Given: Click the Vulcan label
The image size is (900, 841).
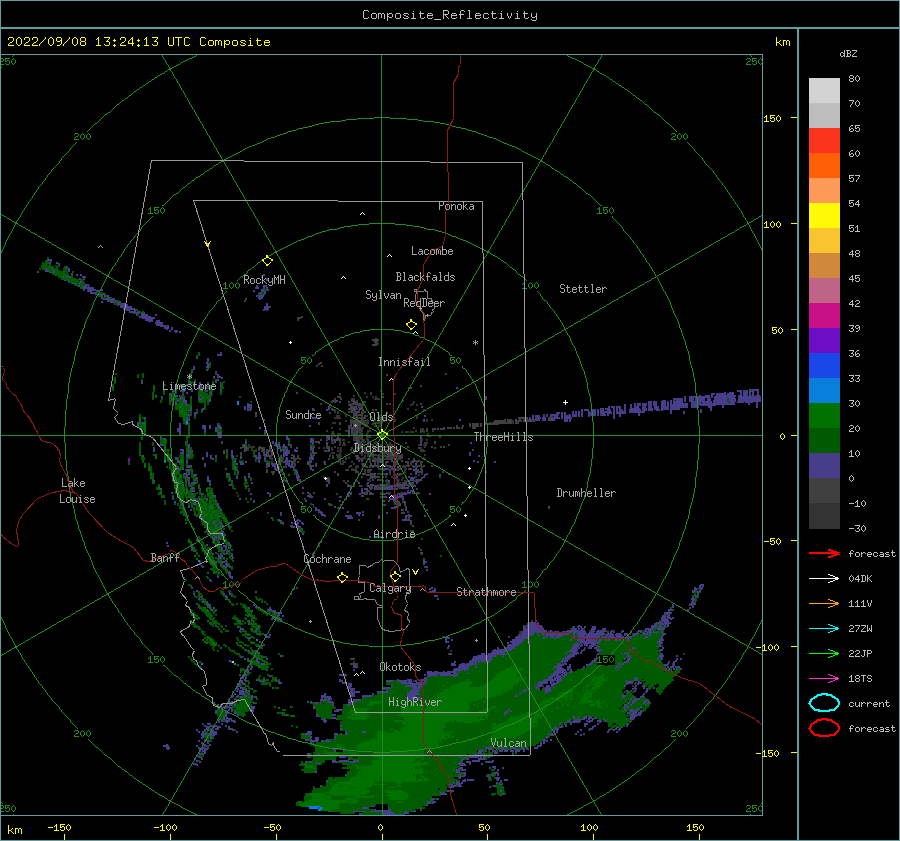Looking at the screenshot, I should point(509,743).
